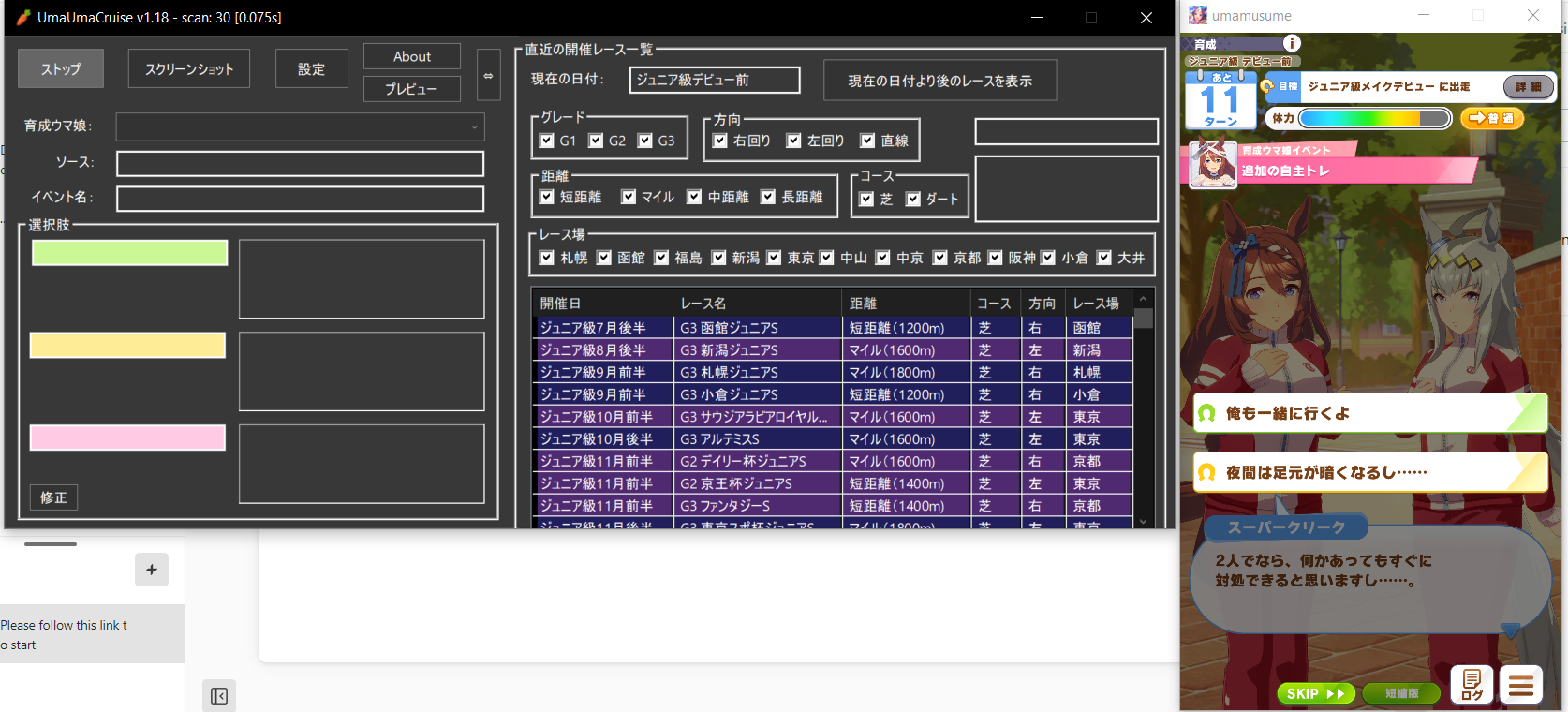Take a capture with スクリーンショット button

pos(189,68)
